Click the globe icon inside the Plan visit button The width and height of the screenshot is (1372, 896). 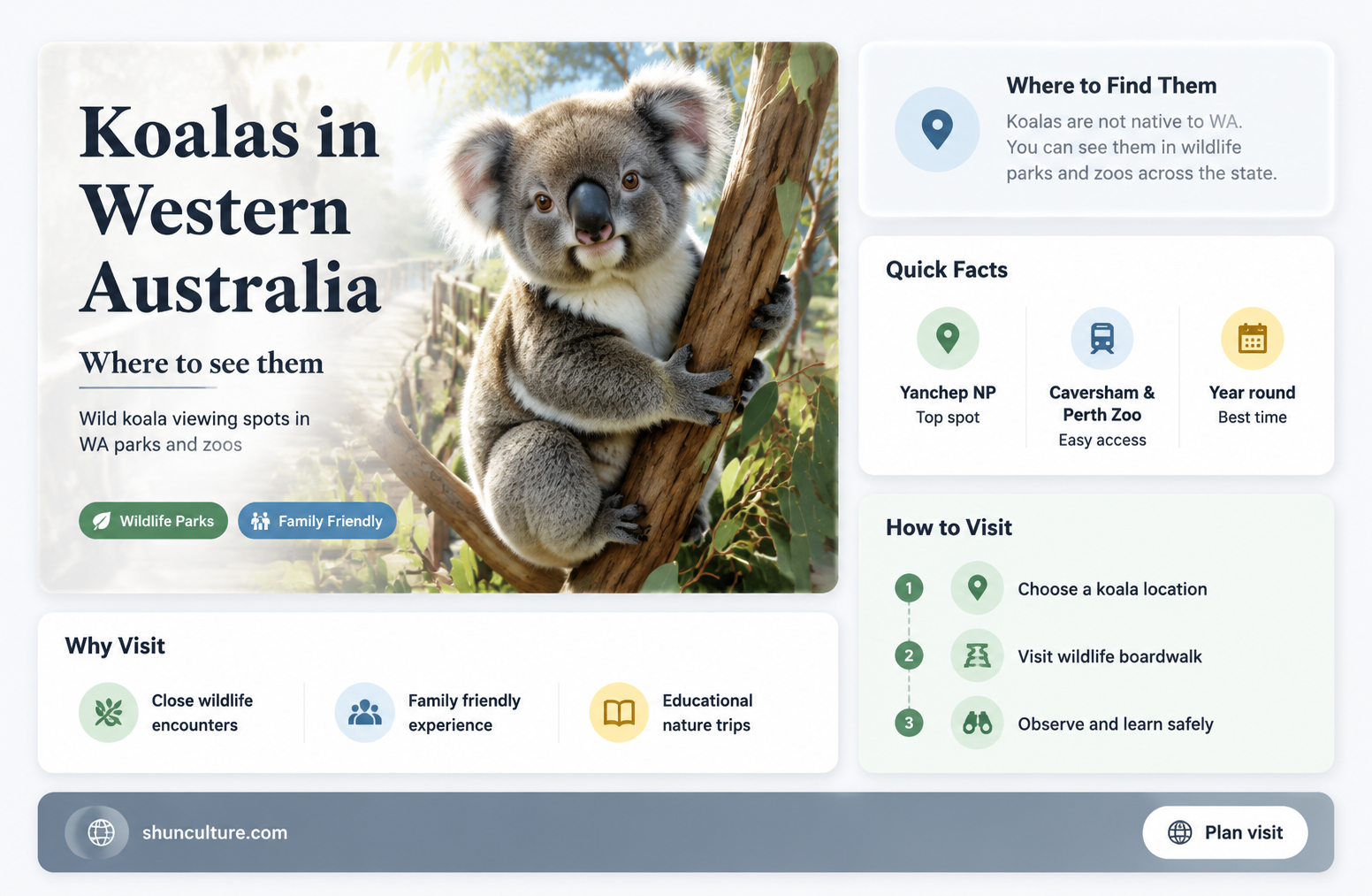pos(1180,832)
